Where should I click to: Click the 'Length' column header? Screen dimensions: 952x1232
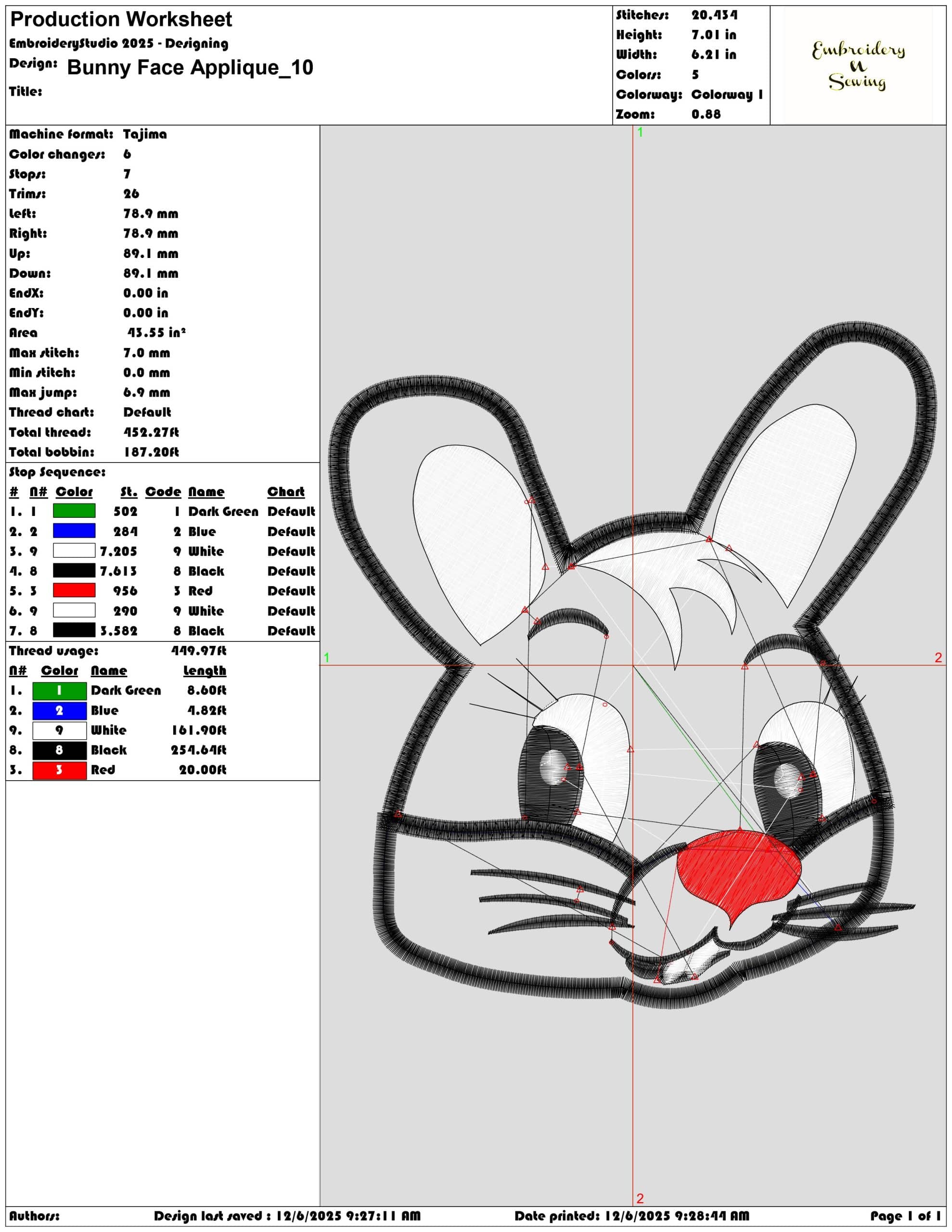pos(205,671)
